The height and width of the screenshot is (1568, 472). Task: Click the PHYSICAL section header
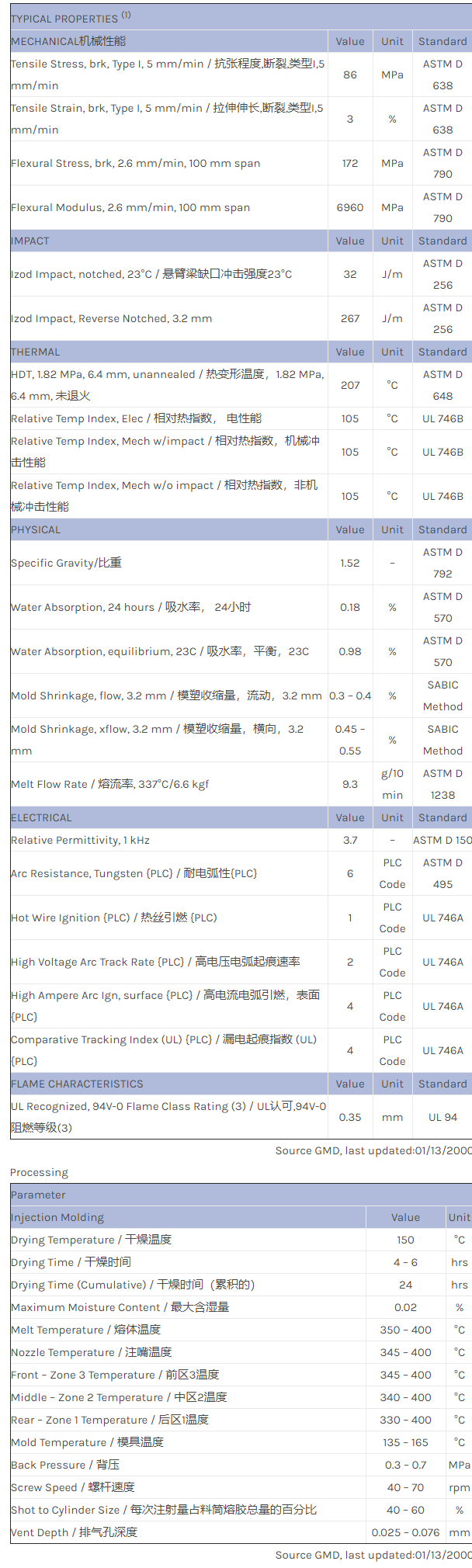(36, 529)
